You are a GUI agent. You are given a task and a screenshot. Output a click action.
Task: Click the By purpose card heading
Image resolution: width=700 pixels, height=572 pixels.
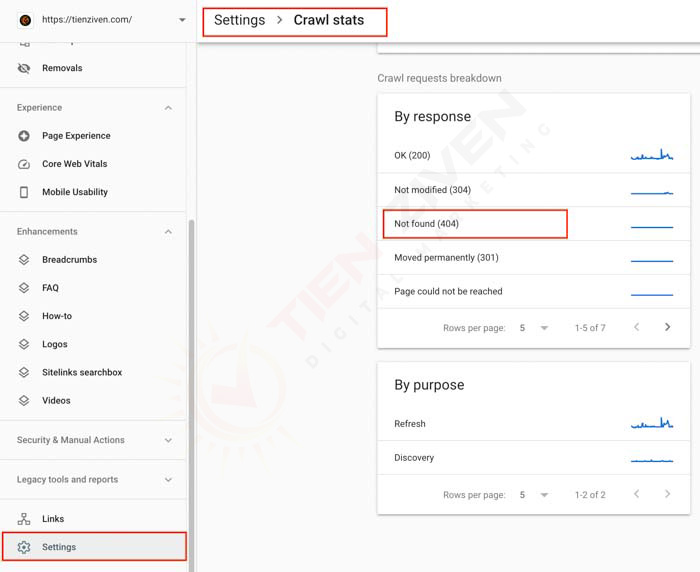[429, 385]
